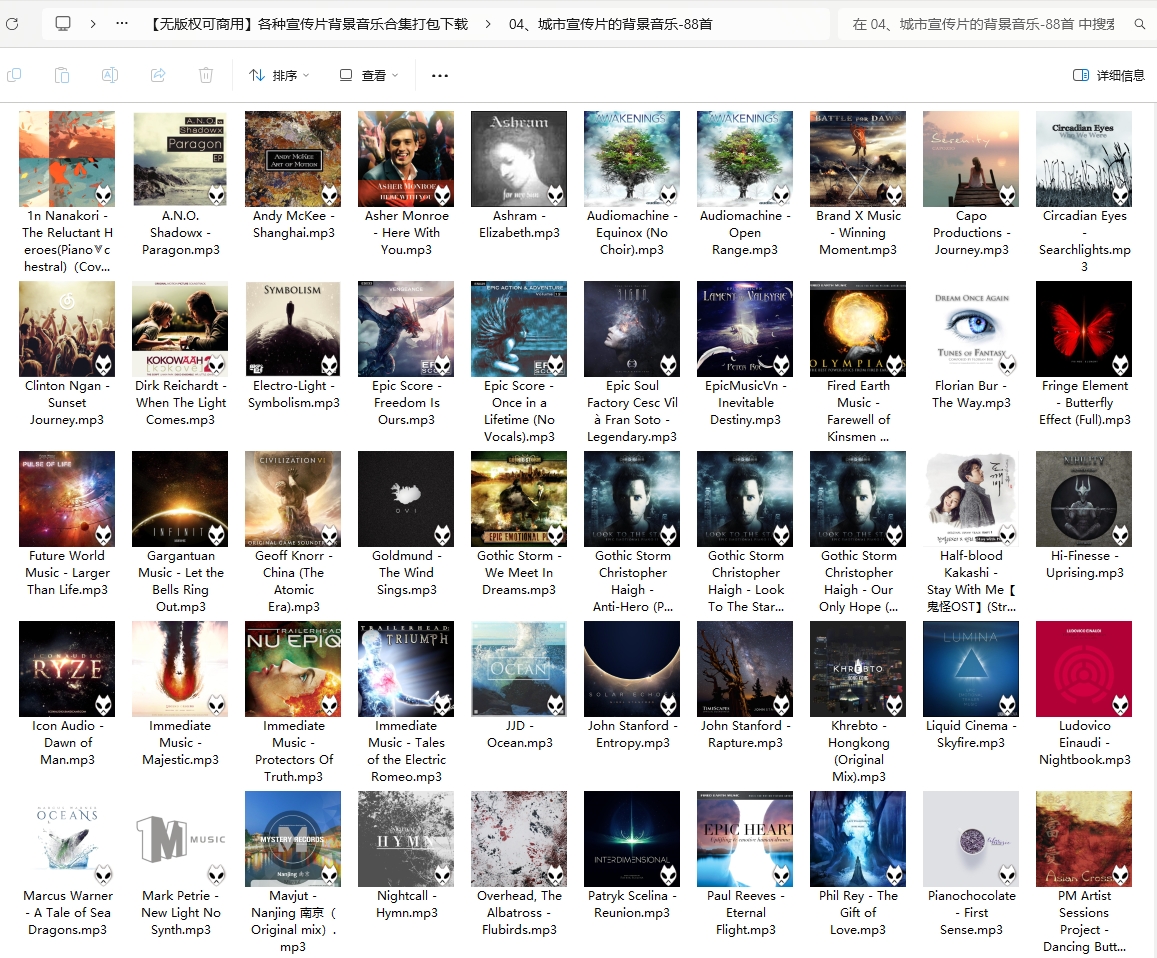Open the See more (...) toolbar menu
The width and height of the screenshot is (1157, 958).
coord(440,75)
